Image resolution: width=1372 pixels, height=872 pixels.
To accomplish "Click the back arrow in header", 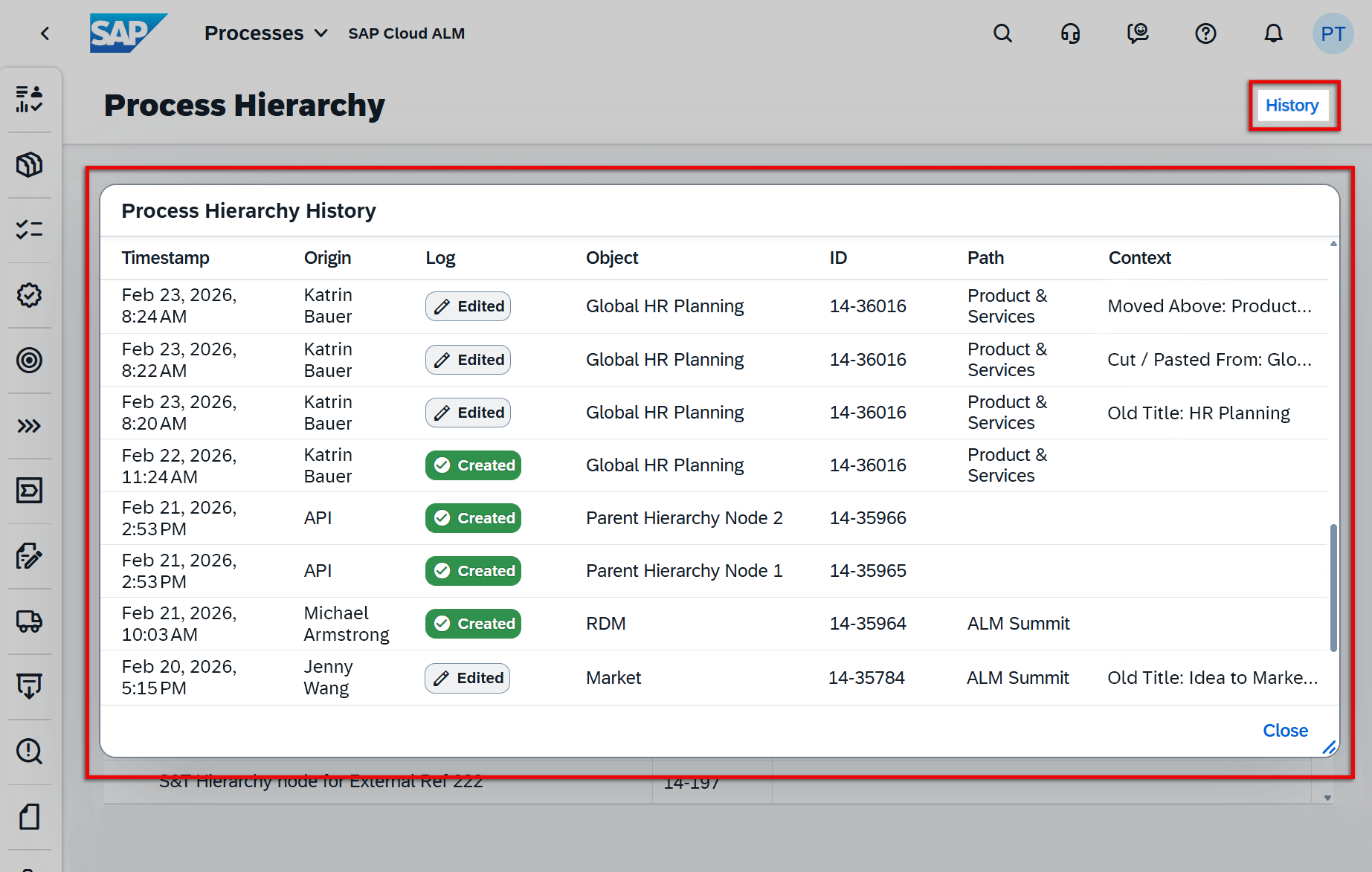I will pyautogui.click(x=45, y=33).
